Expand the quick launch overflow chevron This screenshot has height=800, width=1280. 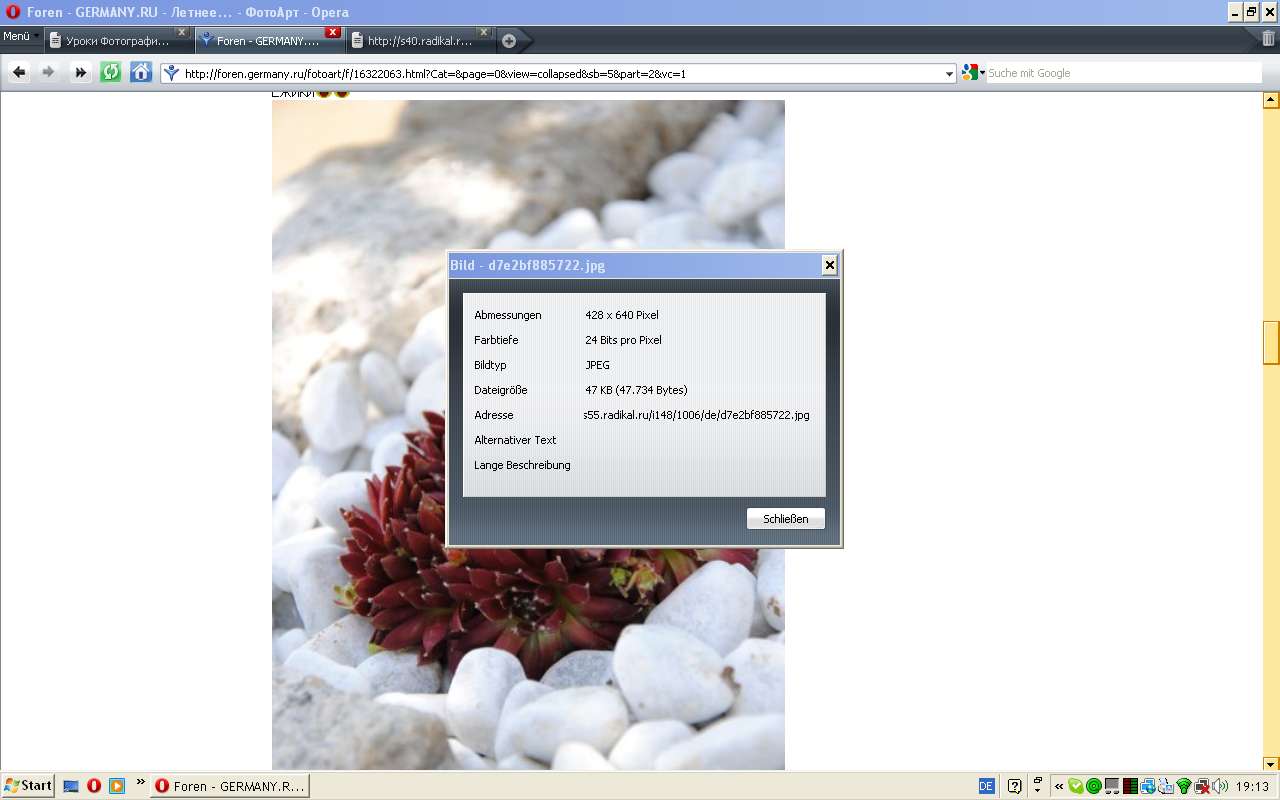click(x=140, y=782)
